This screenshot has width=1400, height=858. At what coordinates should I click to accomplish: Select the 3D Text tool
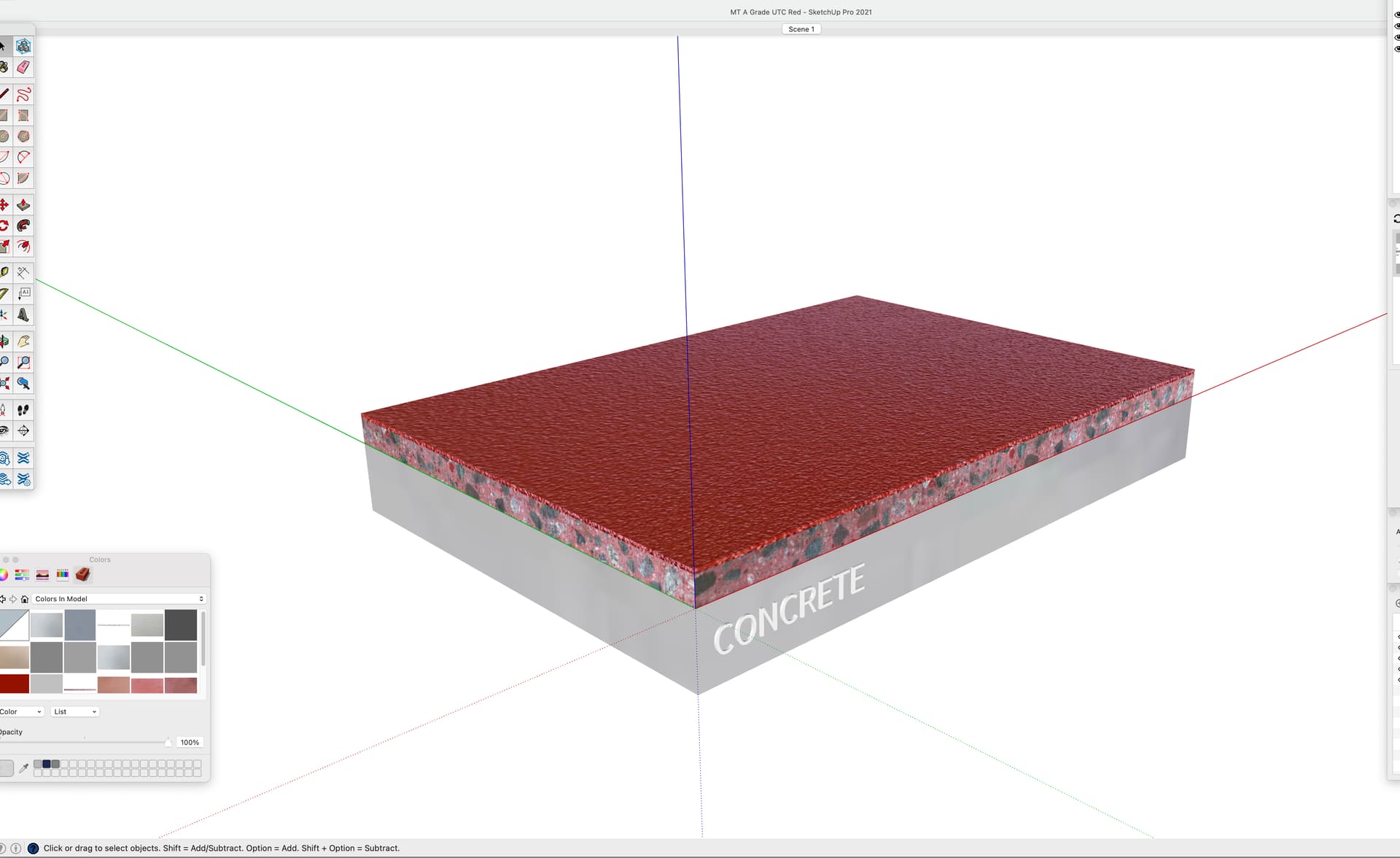[x=23, y=315]
